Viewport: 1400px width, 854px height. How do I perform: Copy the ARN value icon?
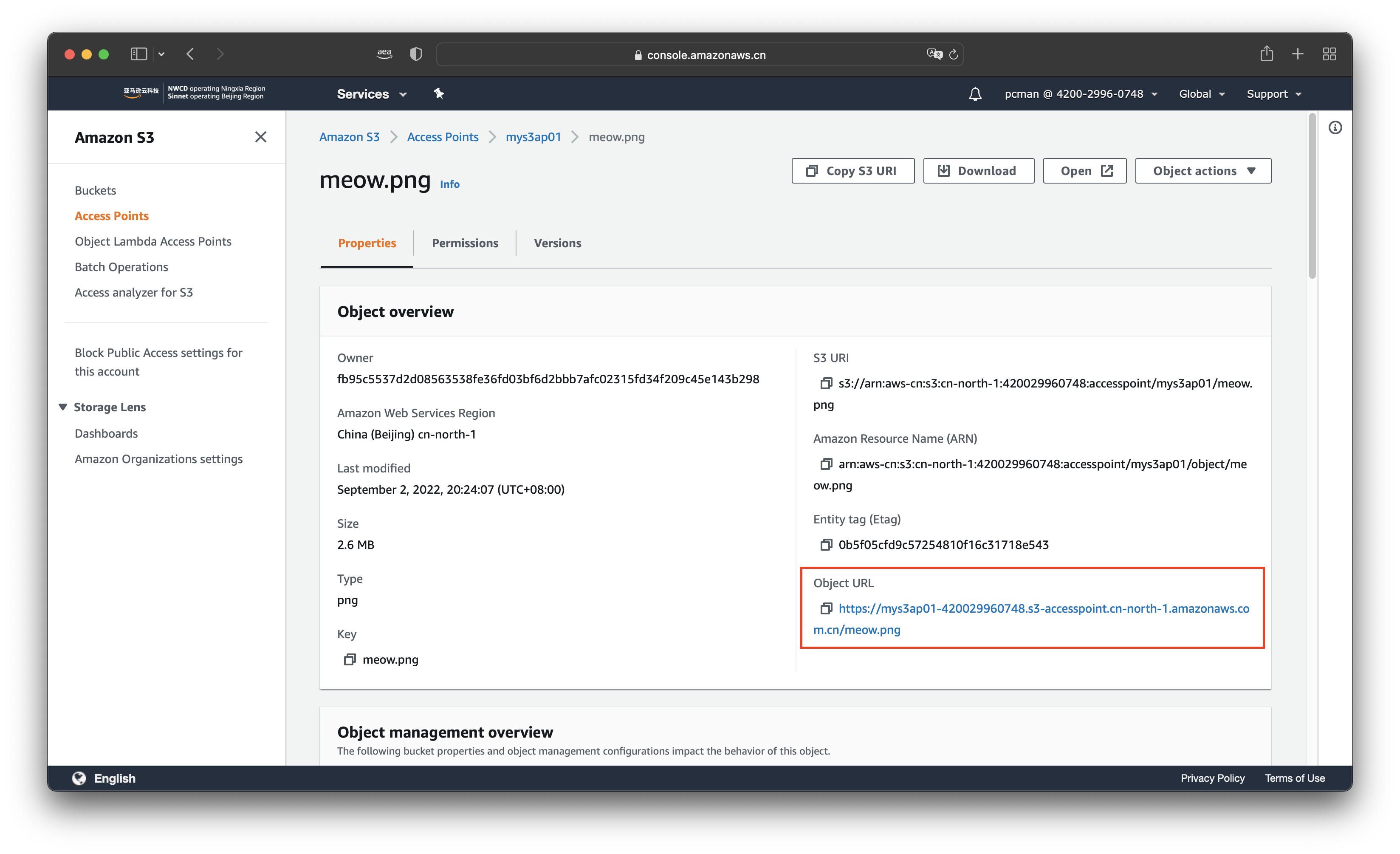(826, 464)
